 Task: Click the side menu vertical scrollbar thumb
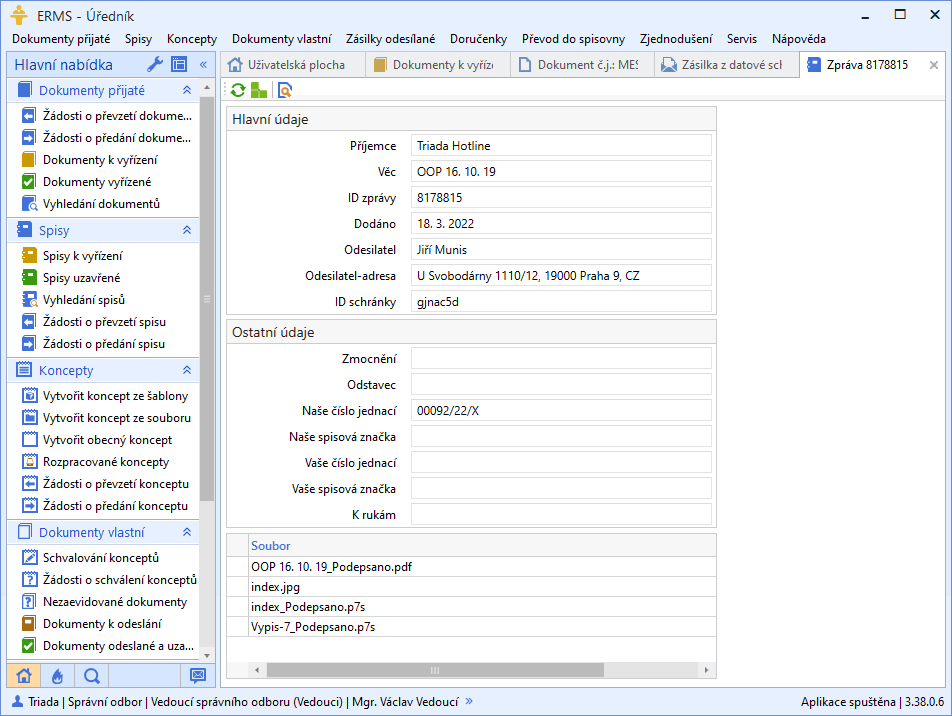pos(206,299)
